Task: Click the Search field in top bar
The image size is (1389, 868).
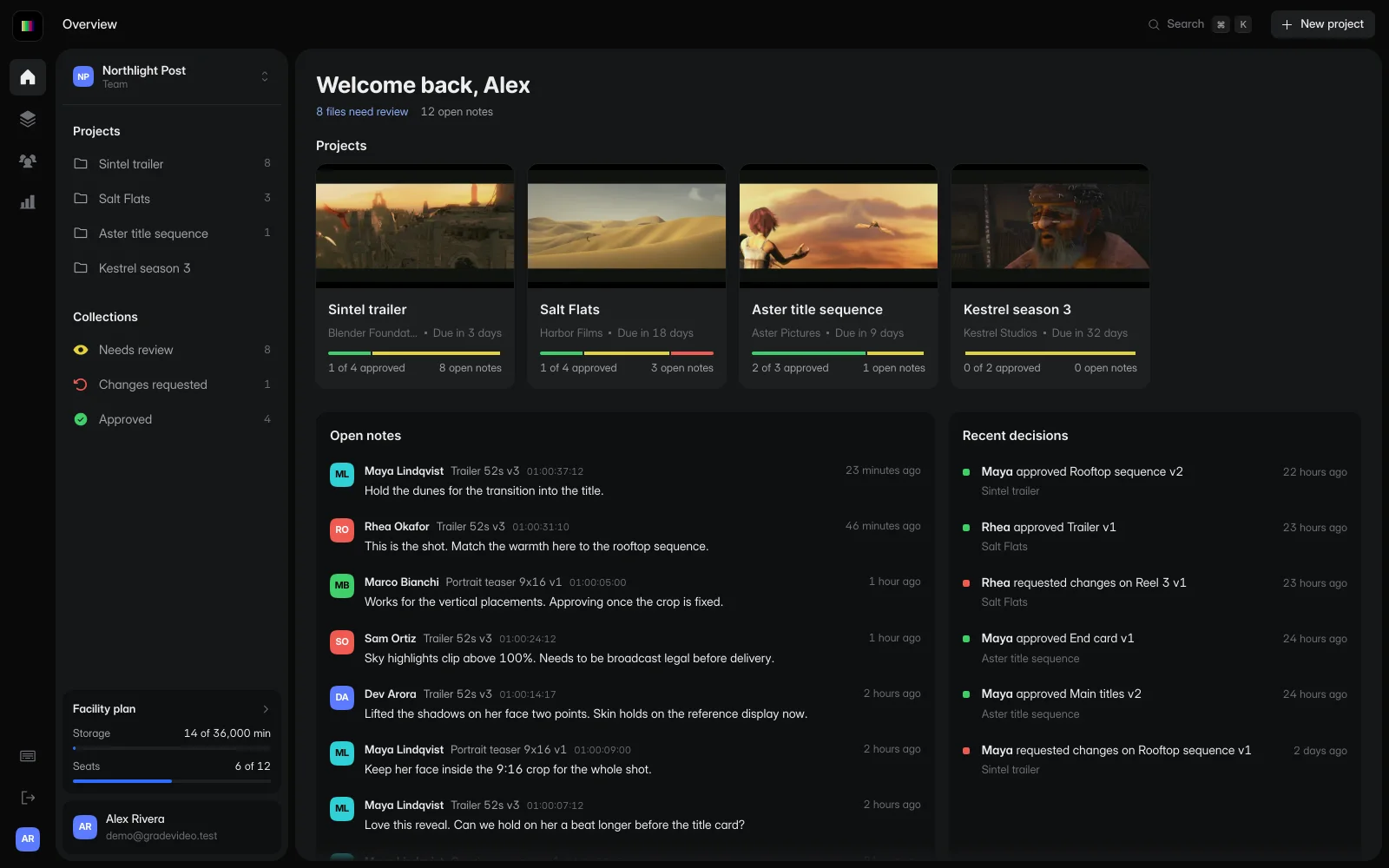Action: (x=1200, y=24)
